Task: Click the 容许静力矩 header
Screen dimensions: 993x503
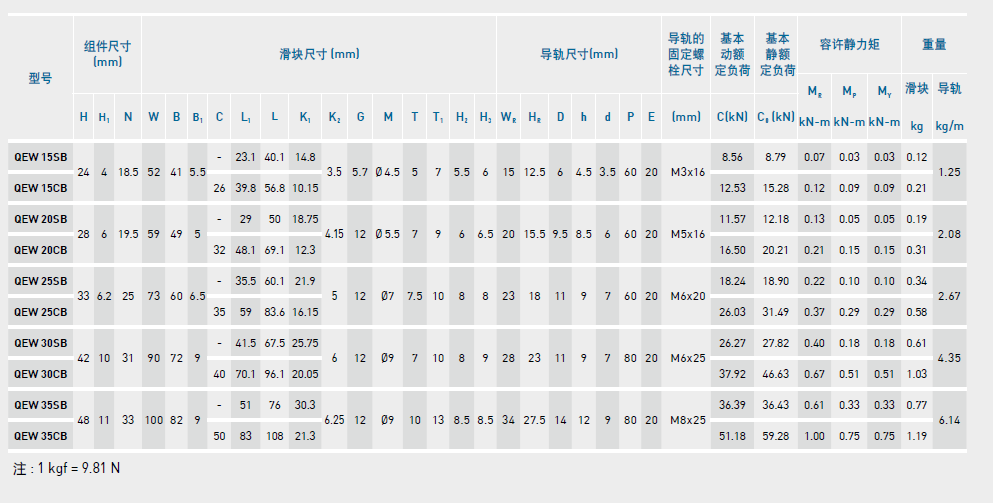Action: (x=849, y=45)
